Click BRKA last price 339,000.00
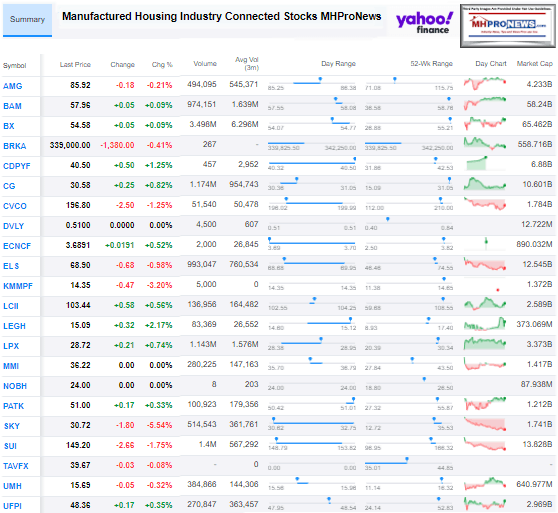Screen dimensions: 558x513 (70, 145)
